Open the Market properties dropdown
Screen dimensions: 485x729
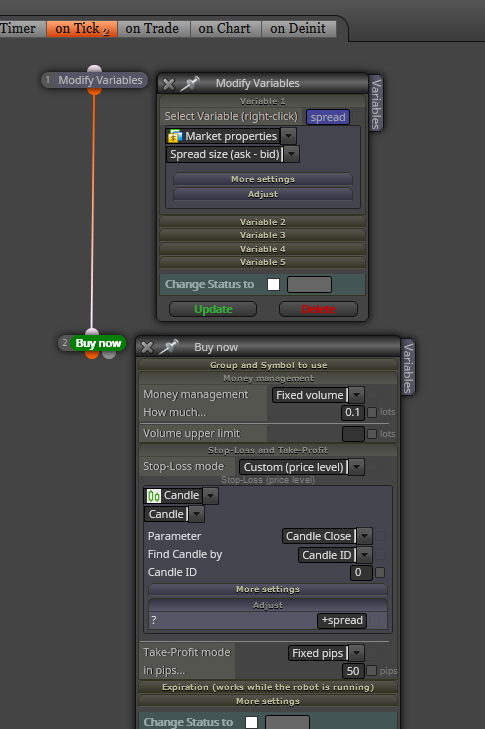[x=288, y=136]
